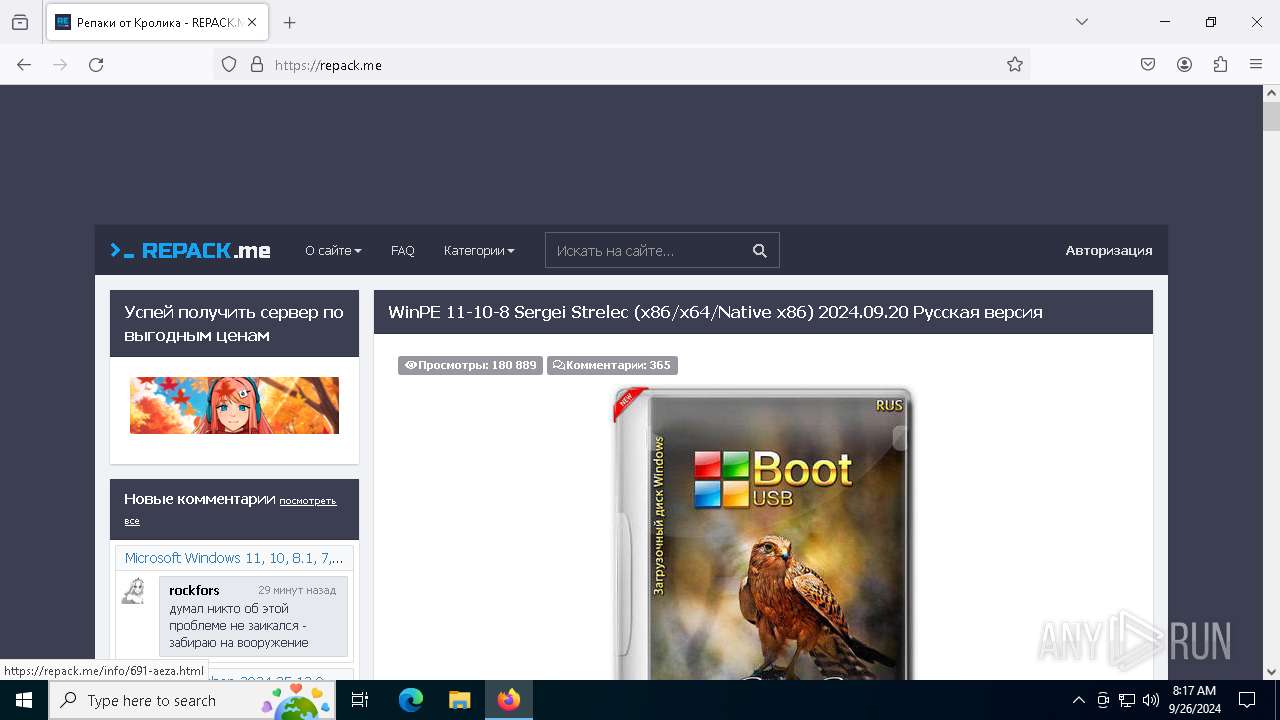Close the Repack.me browser tab
The width and height of the screenshot is (1280, 720).
coord(252,22)
